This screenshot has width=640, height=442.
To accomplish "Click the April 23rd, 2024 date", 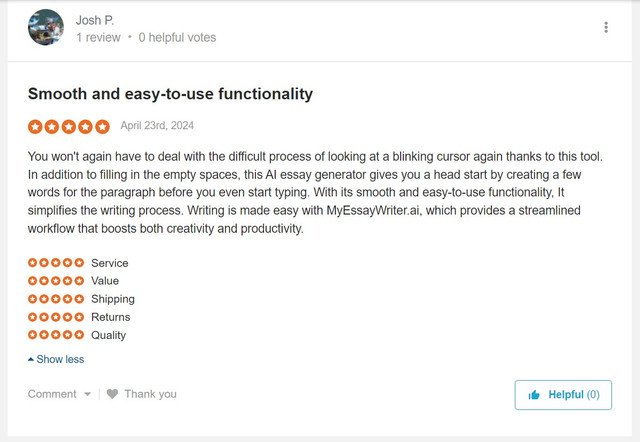I will (x=157, y=125).
